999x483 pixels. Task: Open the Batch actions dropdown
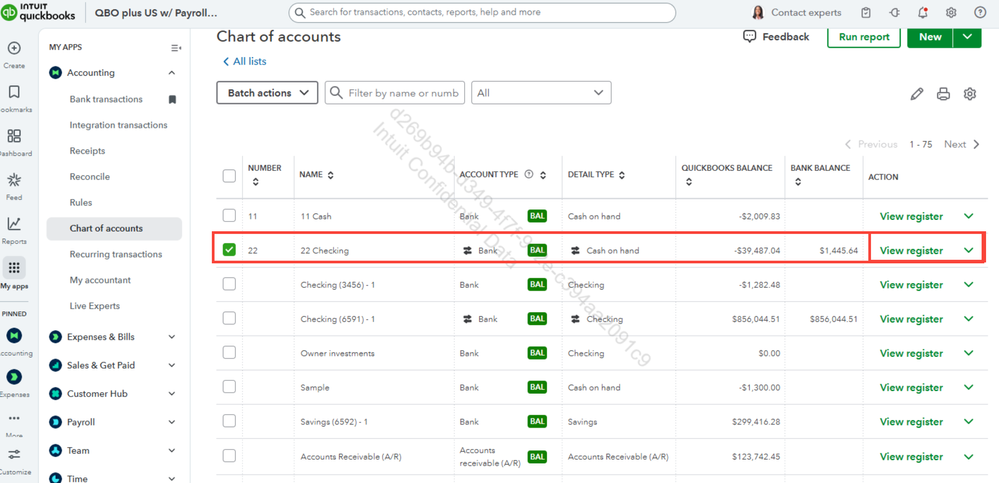tap(268, 92)
